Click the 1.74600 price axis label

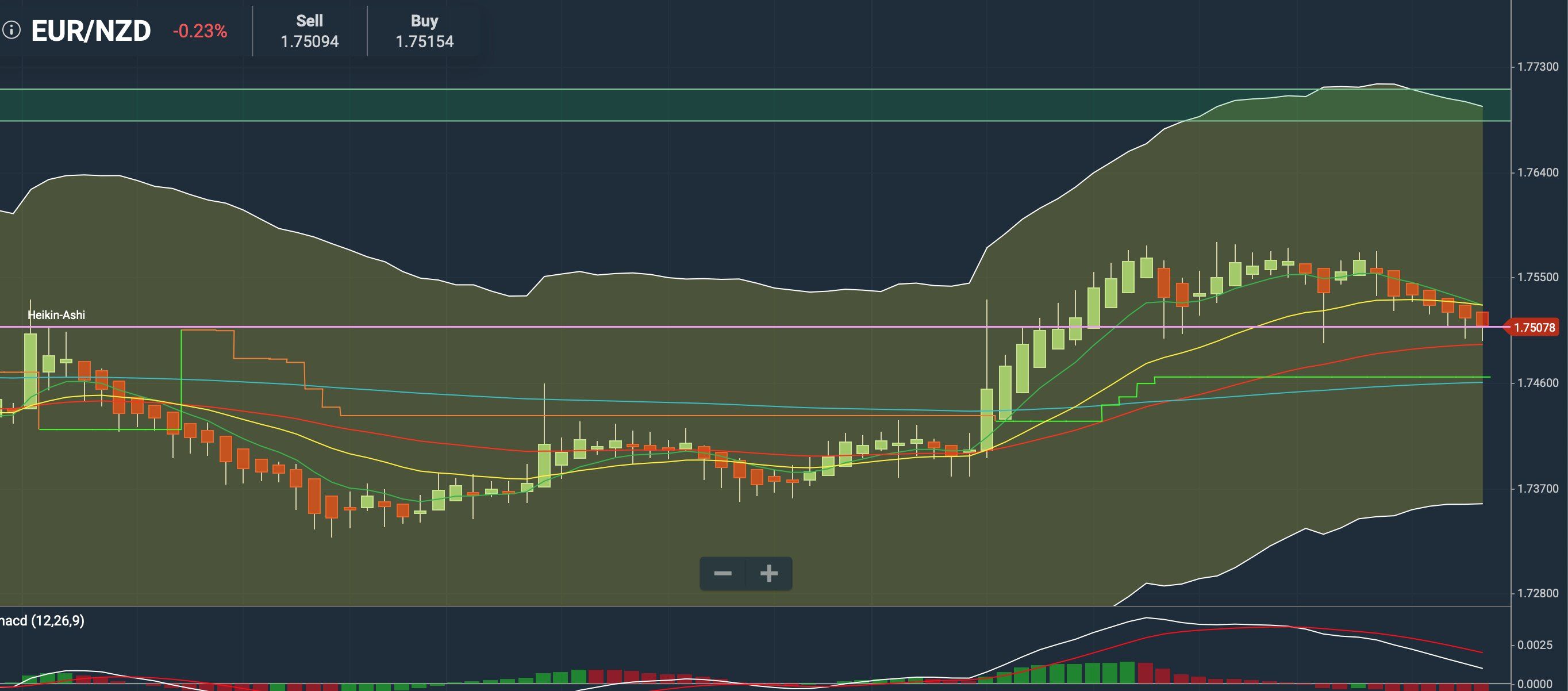[1538, 383]
